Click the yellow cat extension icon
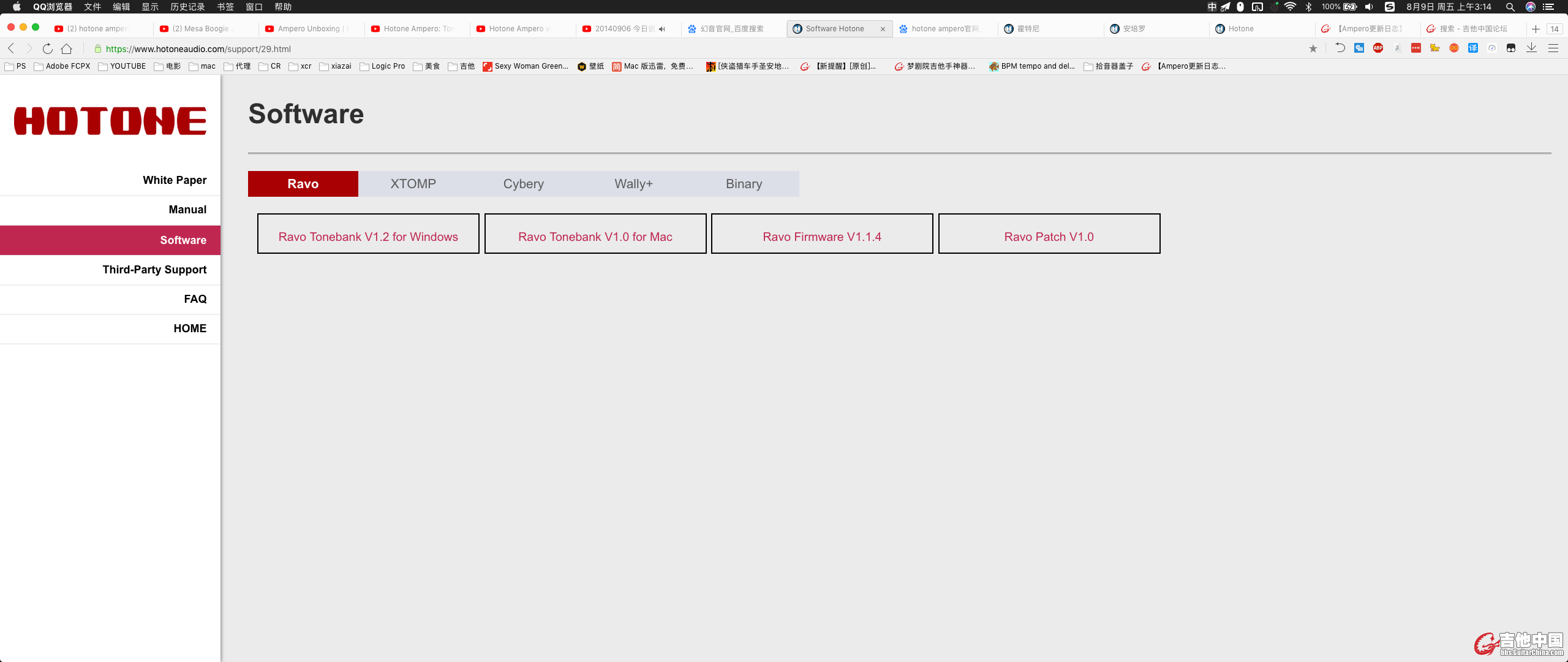Screen dimensions: 1568x662 1435,48
